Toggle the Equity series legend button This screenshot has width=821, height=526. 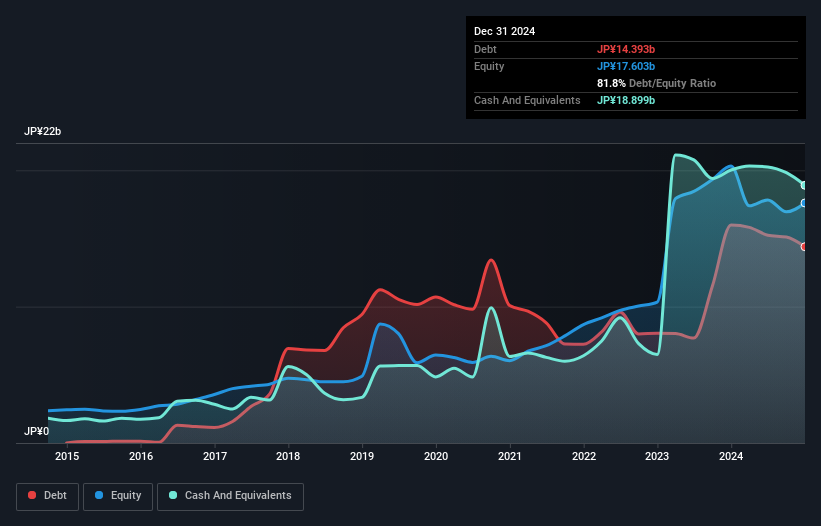pyautogui.click(x=118, y=496)
